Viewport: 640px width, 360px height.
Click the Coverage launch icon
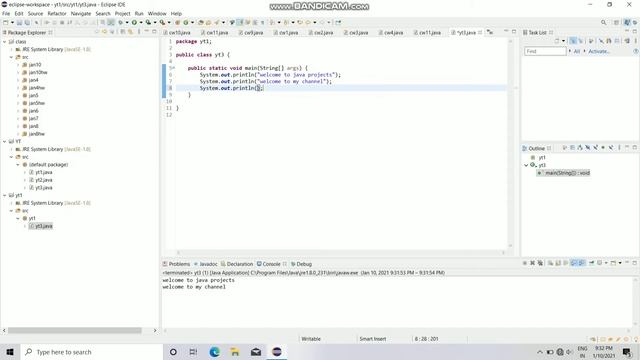tap(148, 22)
